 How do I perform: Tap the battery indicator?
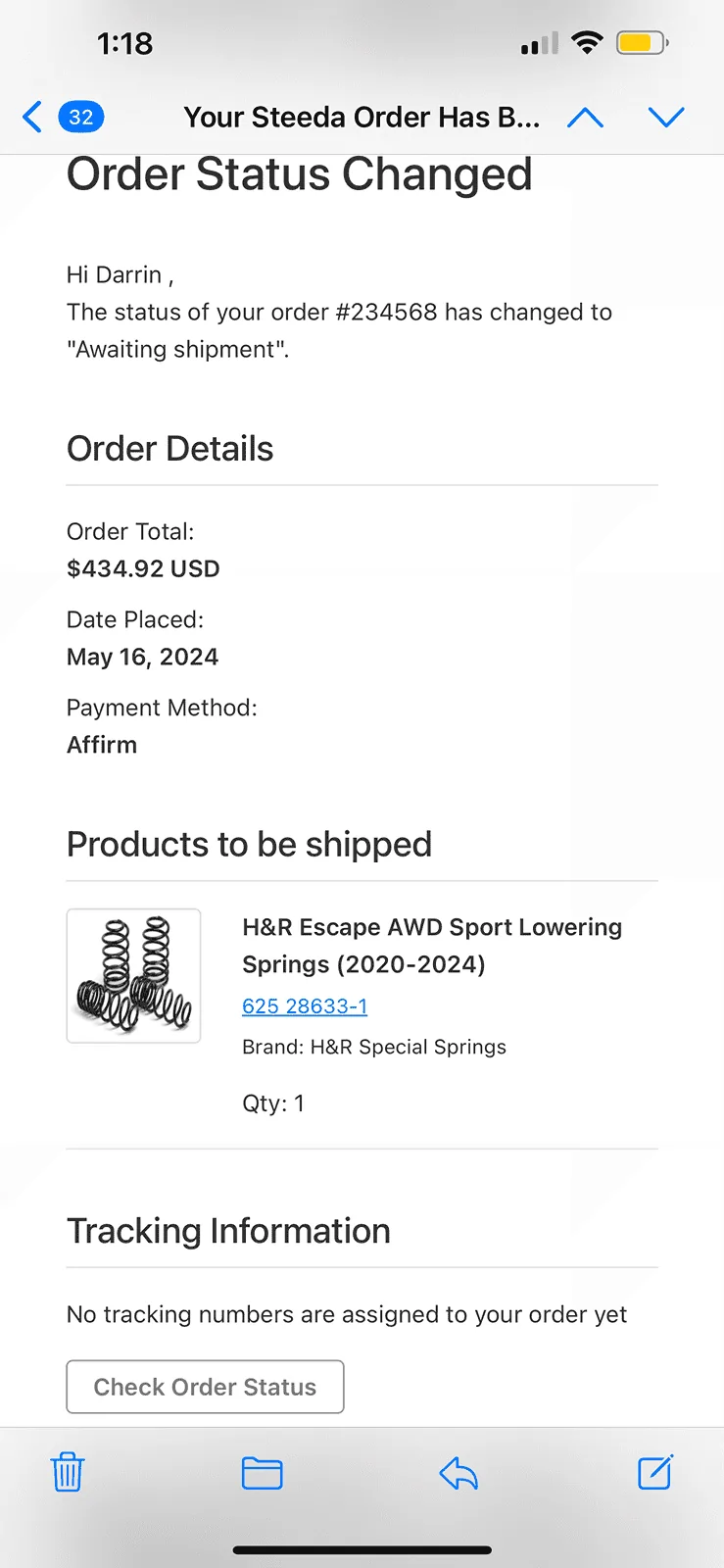642,43
